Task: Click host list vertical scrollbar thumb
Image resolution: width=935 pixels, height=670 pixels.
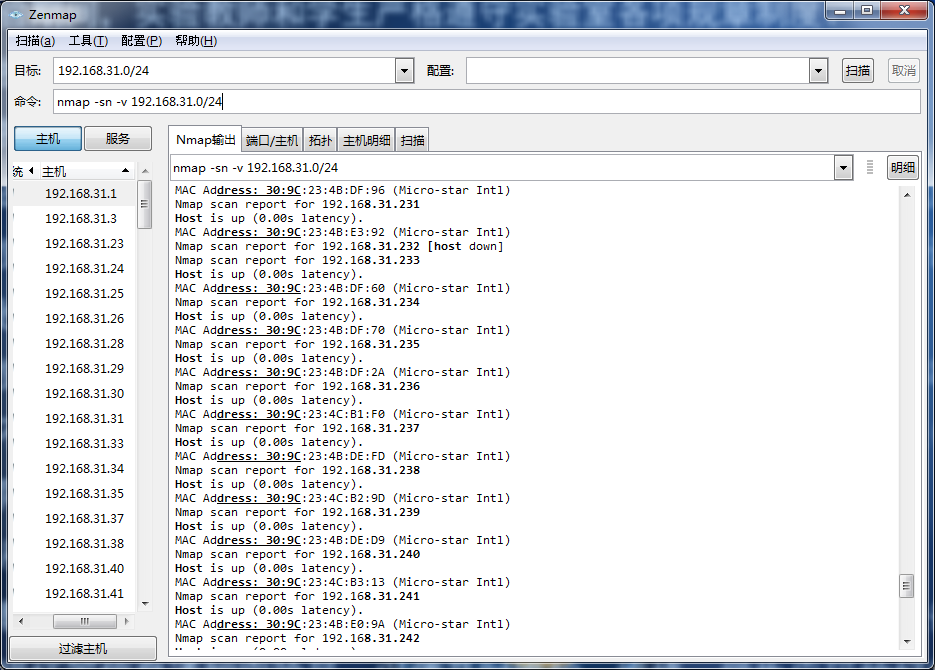Action: pyautogui.click(x=144, y=204)
